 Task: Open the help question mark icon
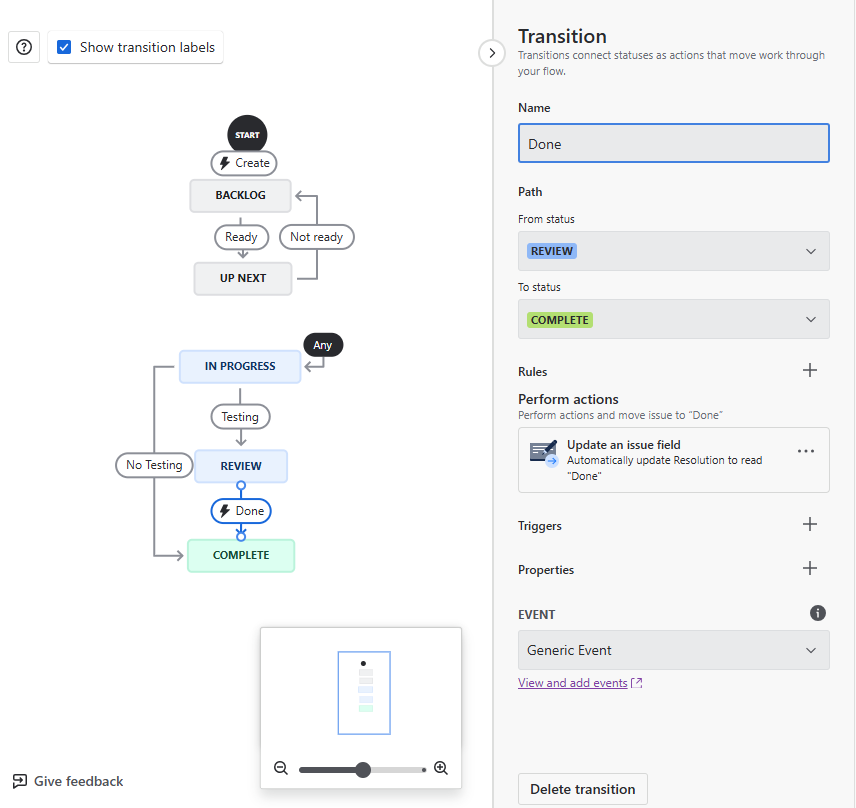click(x=23, y=47)
